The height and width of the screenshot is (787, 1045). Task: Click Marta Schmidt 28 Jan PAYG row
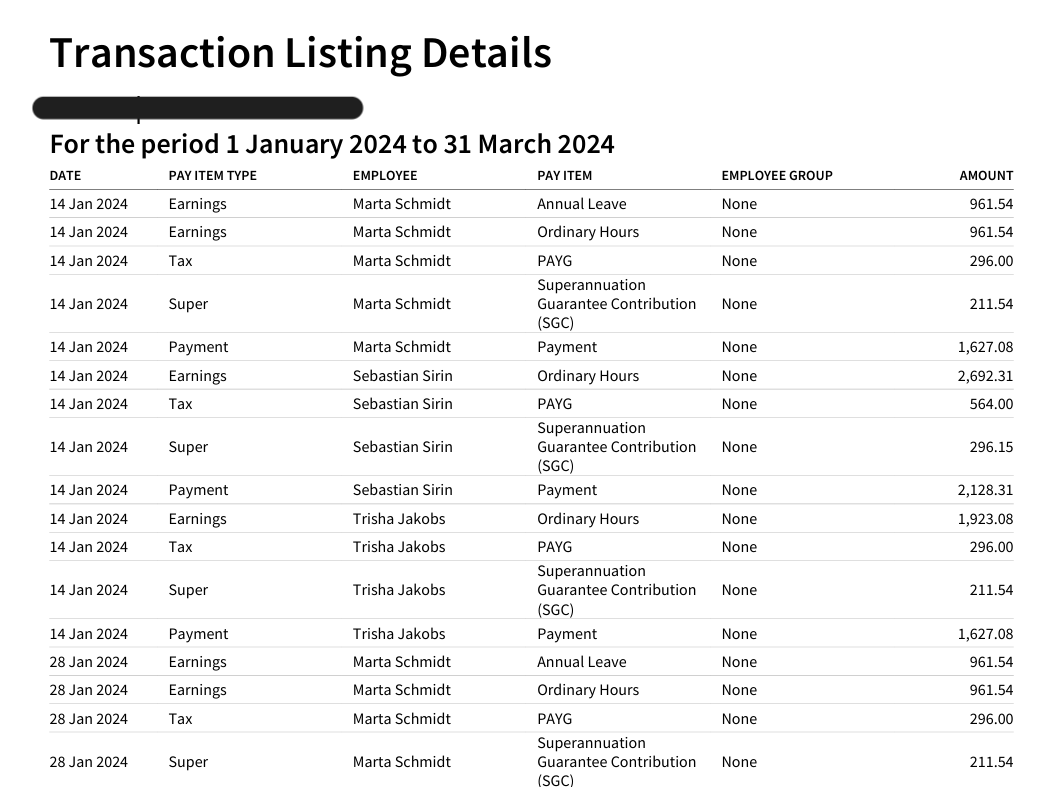coord(531,718)
